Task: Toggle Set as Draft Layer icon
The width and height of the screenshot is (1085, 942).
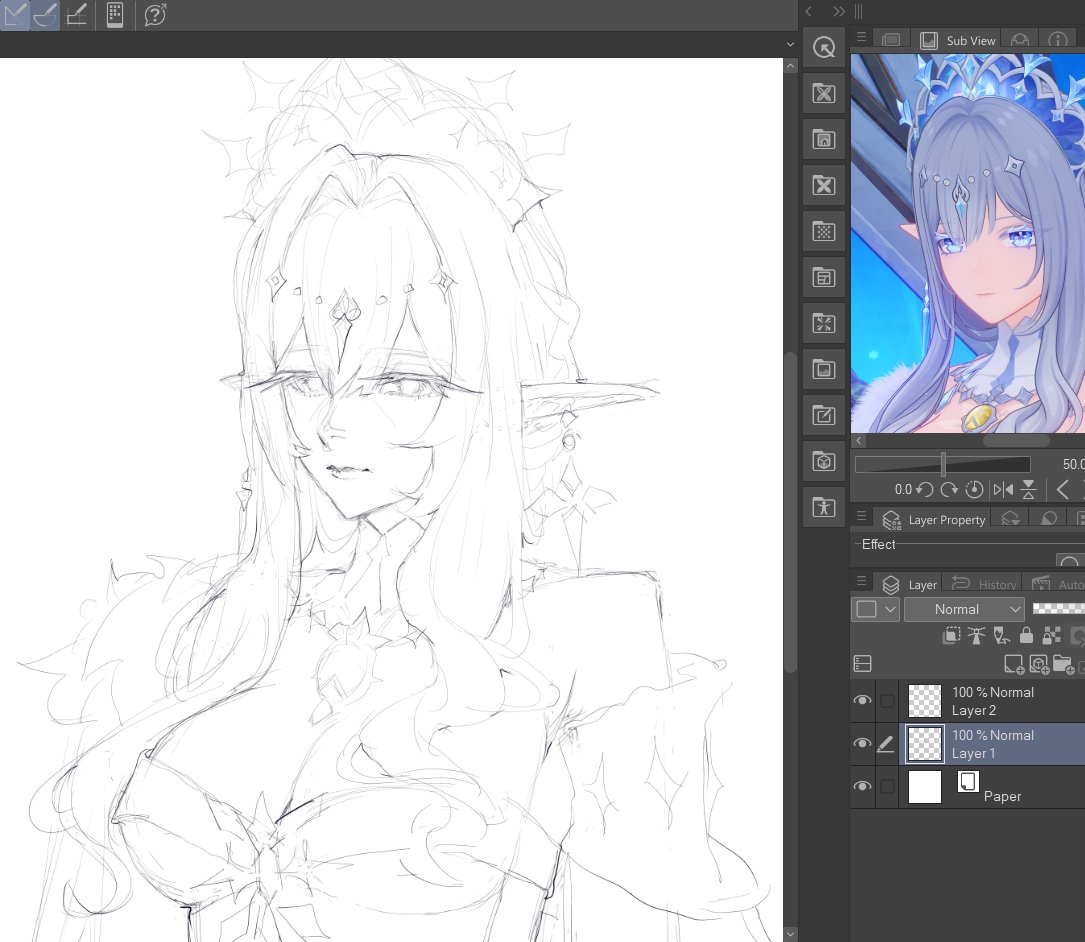Action: [1001, 635]
